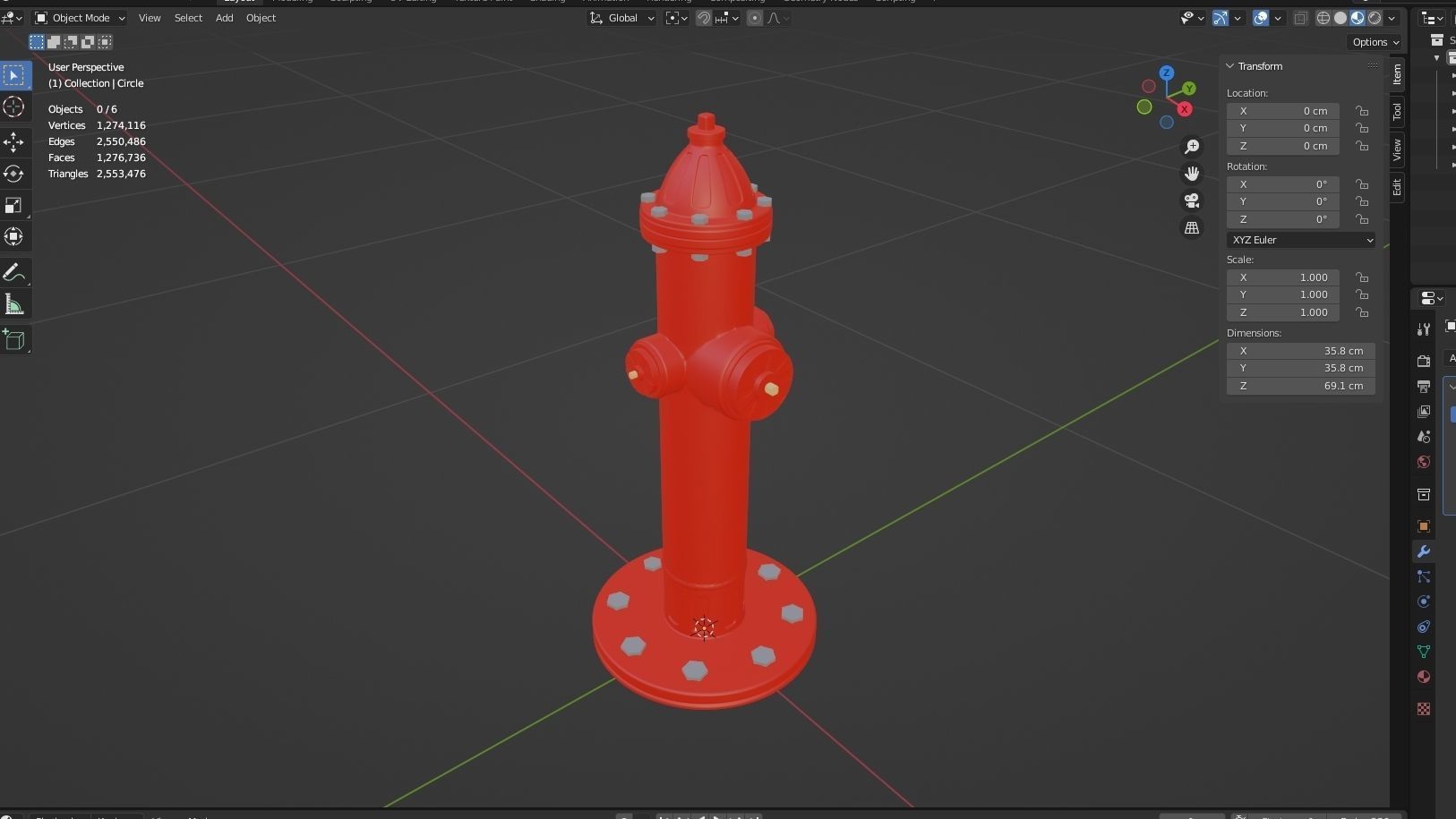Switch perspective/orthographic grid icon
1456x819 pixels.
tap(1192, 228)
